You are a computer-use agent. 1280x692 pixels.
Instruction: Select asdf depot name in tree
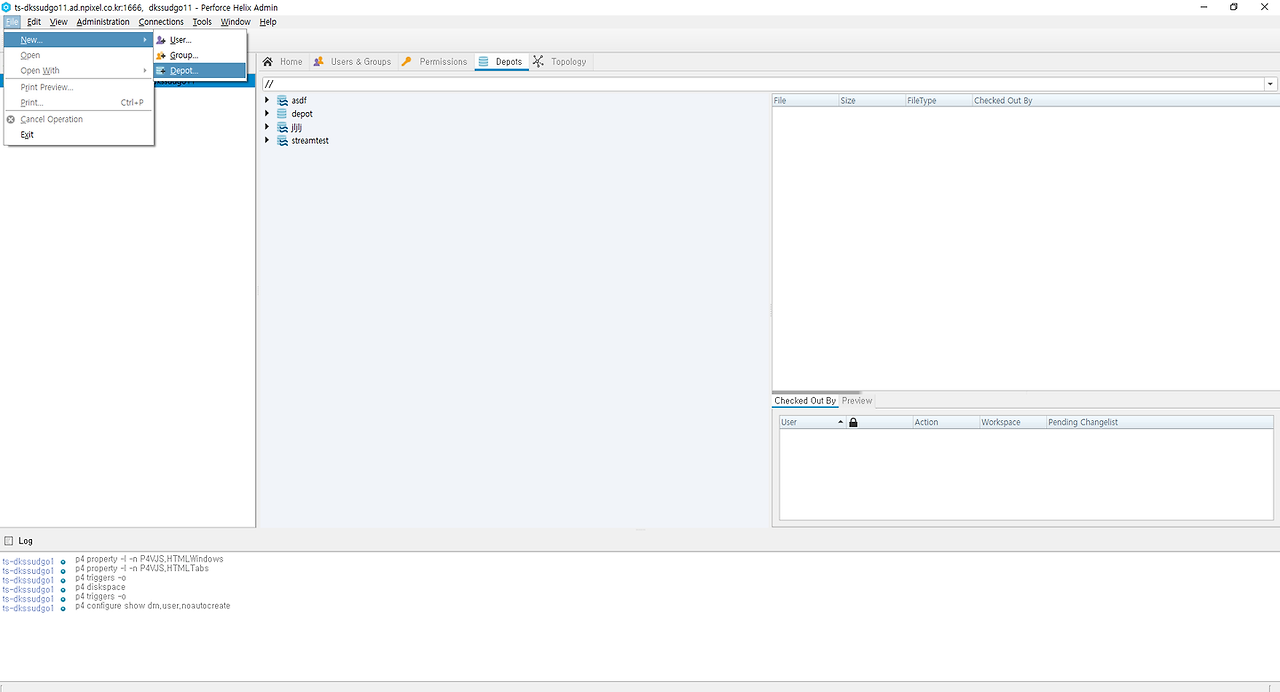click(x=299, y=101)
